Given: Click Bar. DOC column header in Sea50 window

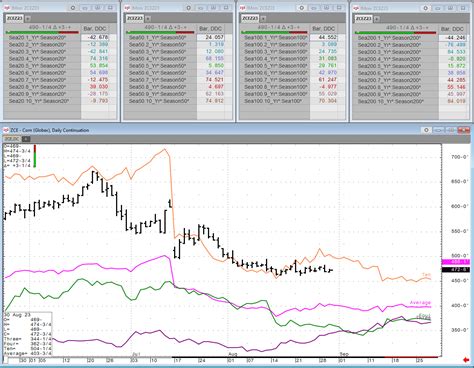Looking at the screenshot, I should coord(210,28).
